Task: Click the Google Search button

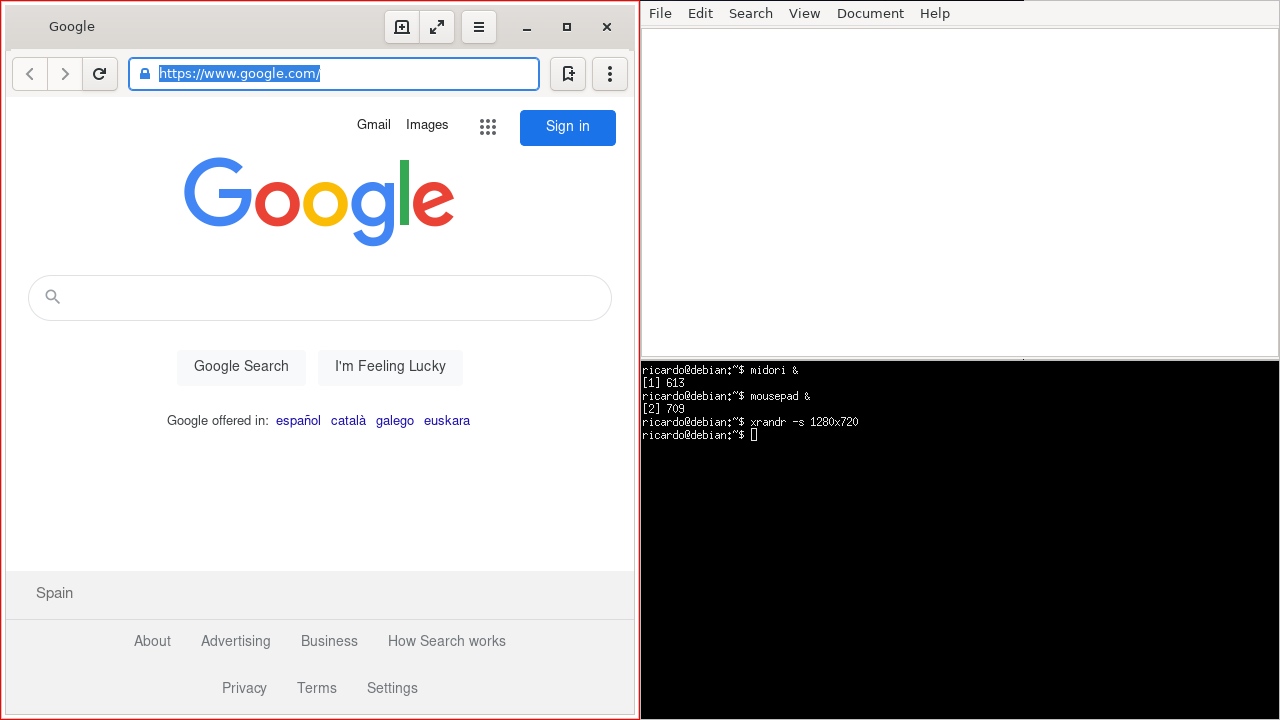Action: click(x=241, y=367)
